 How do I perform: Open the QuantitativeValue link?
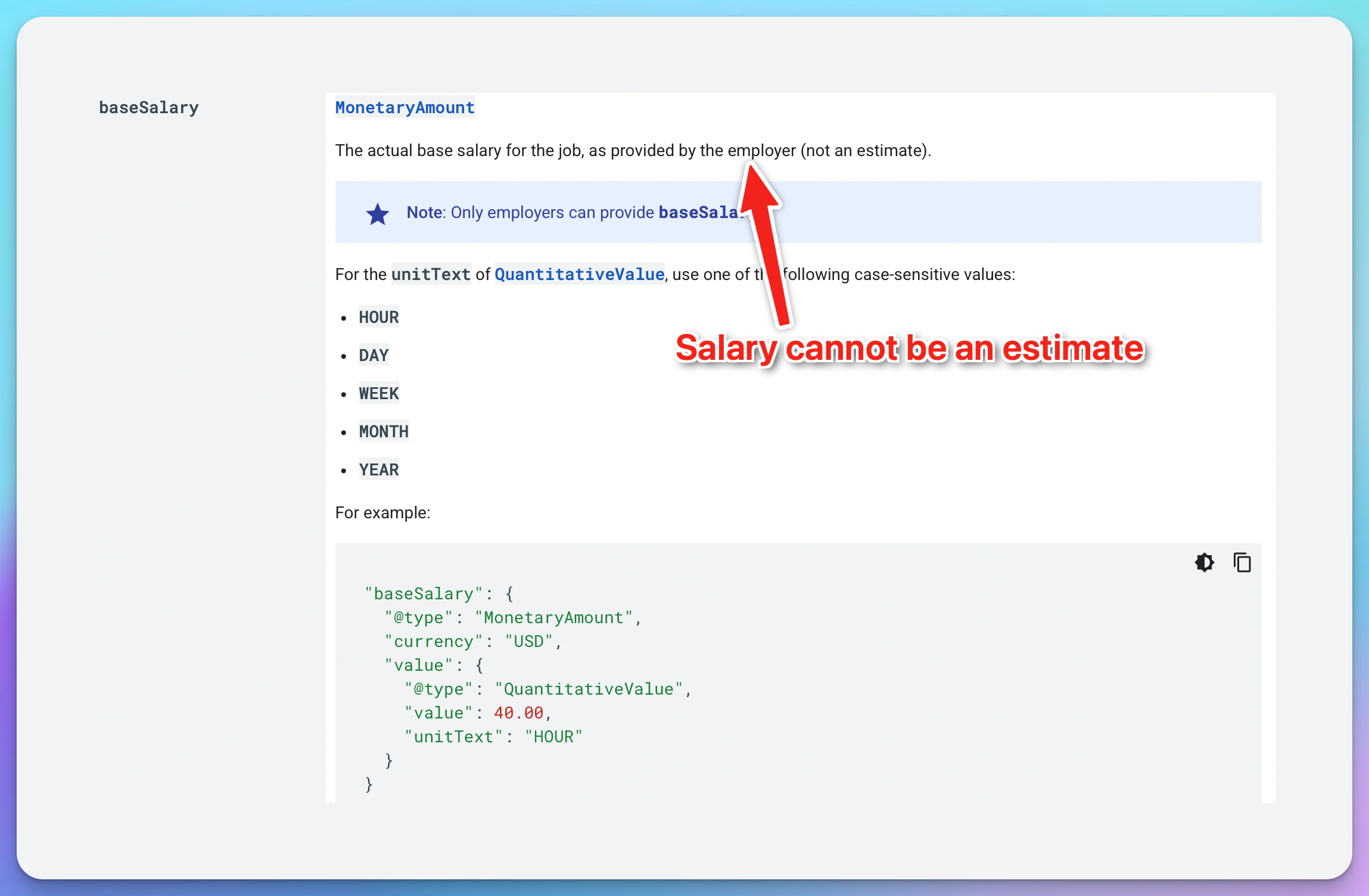point(579,274)
